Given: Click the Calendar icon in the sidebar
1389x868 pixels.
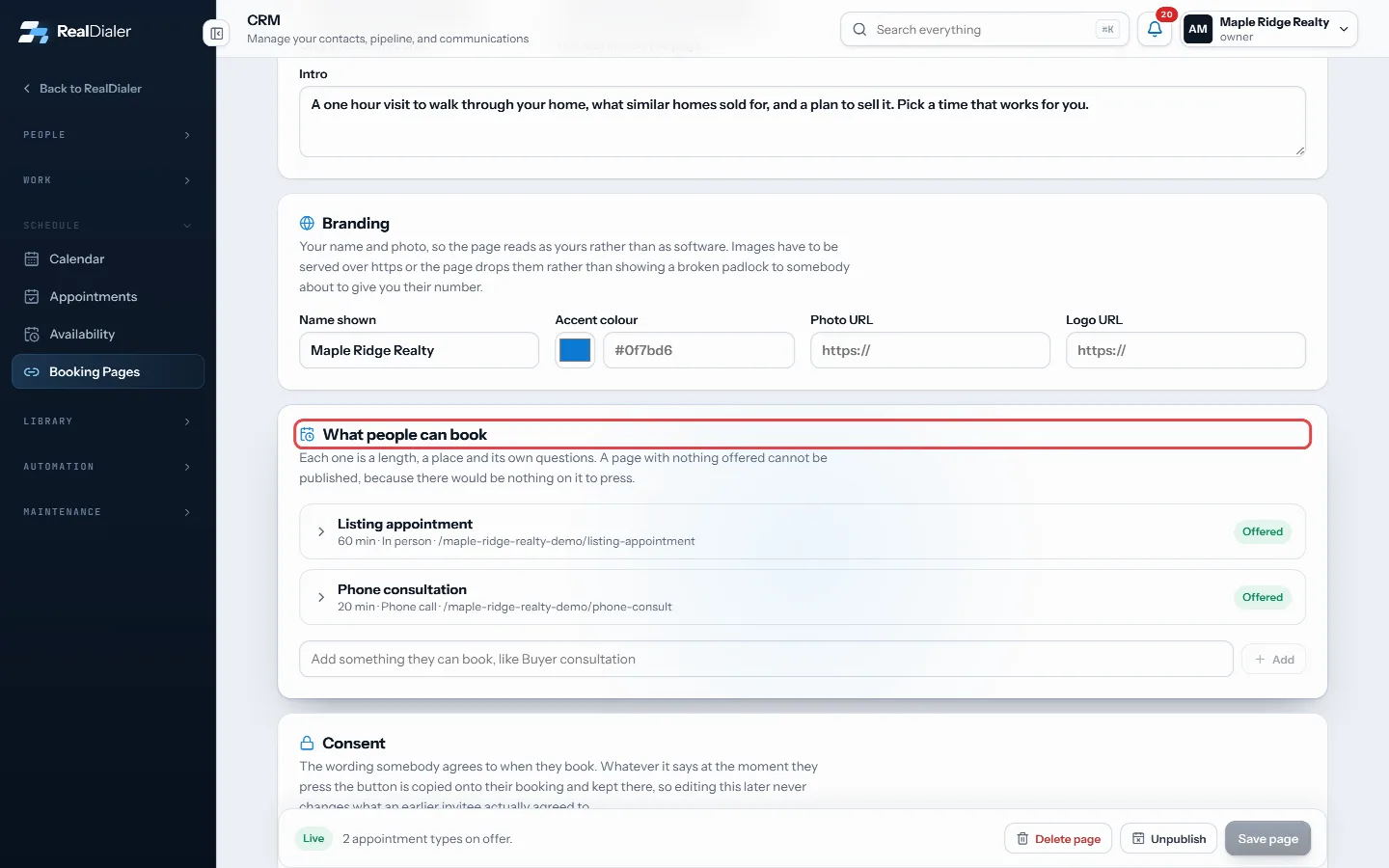Looking at the screenshot, I should coord(32,259).
